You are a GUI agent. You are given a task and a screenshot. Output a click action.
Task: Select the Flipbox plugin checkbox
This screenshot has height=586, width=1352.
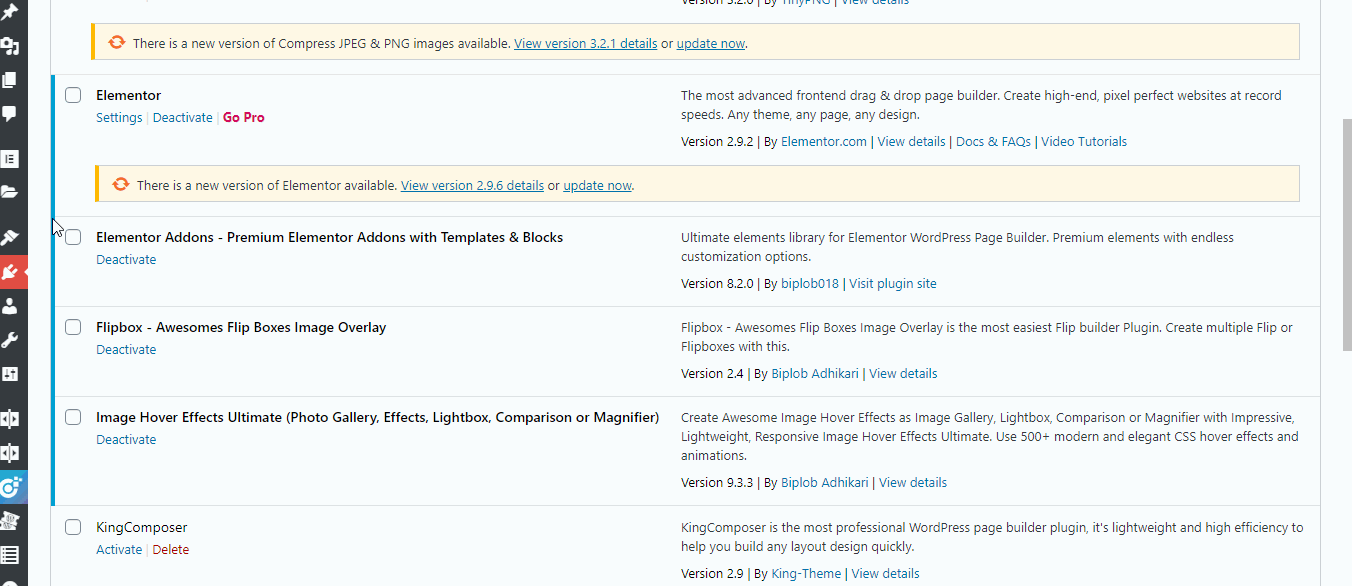(73, 327)
